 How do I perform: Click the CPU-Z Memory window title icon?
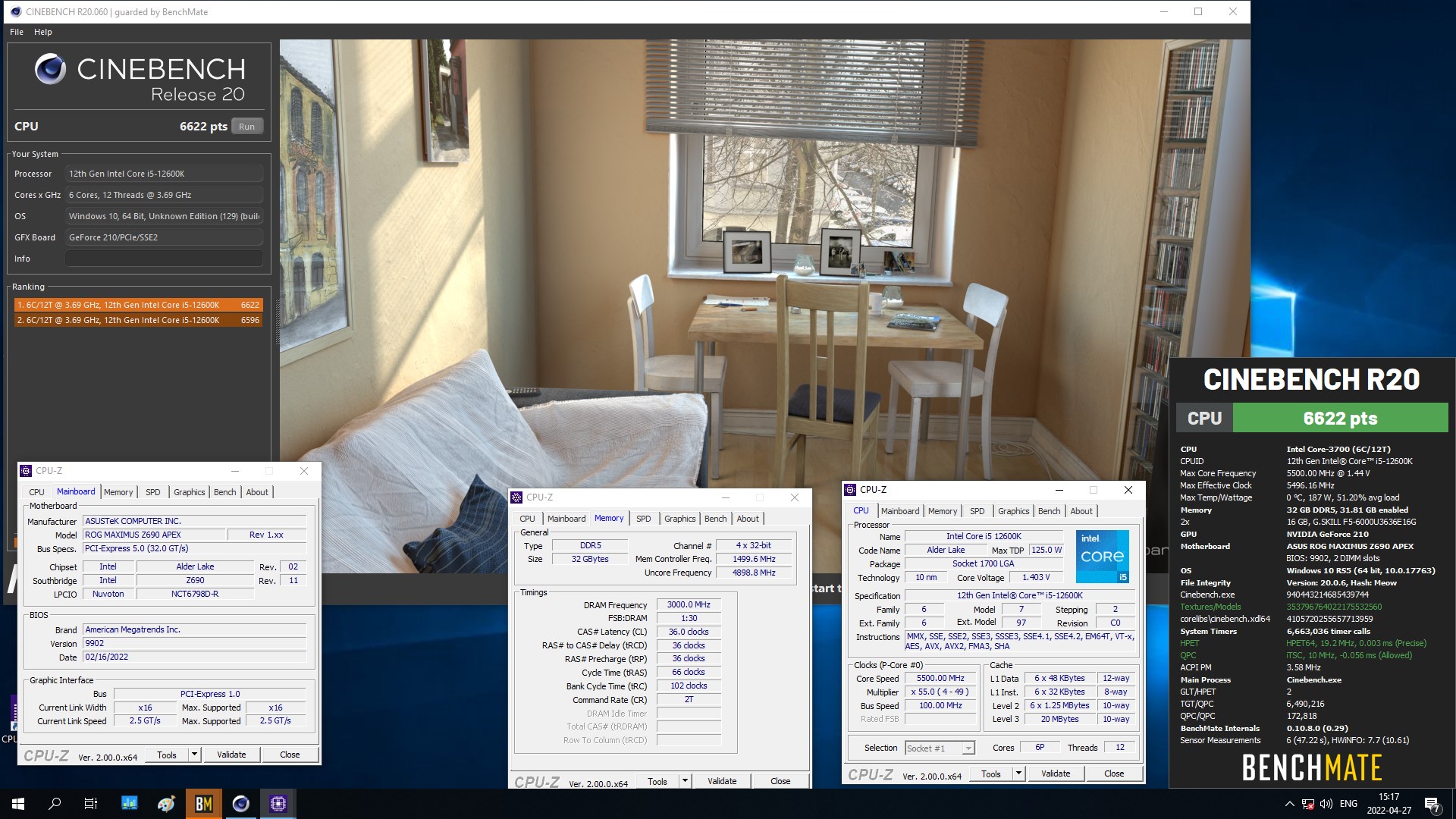(516, 497)
